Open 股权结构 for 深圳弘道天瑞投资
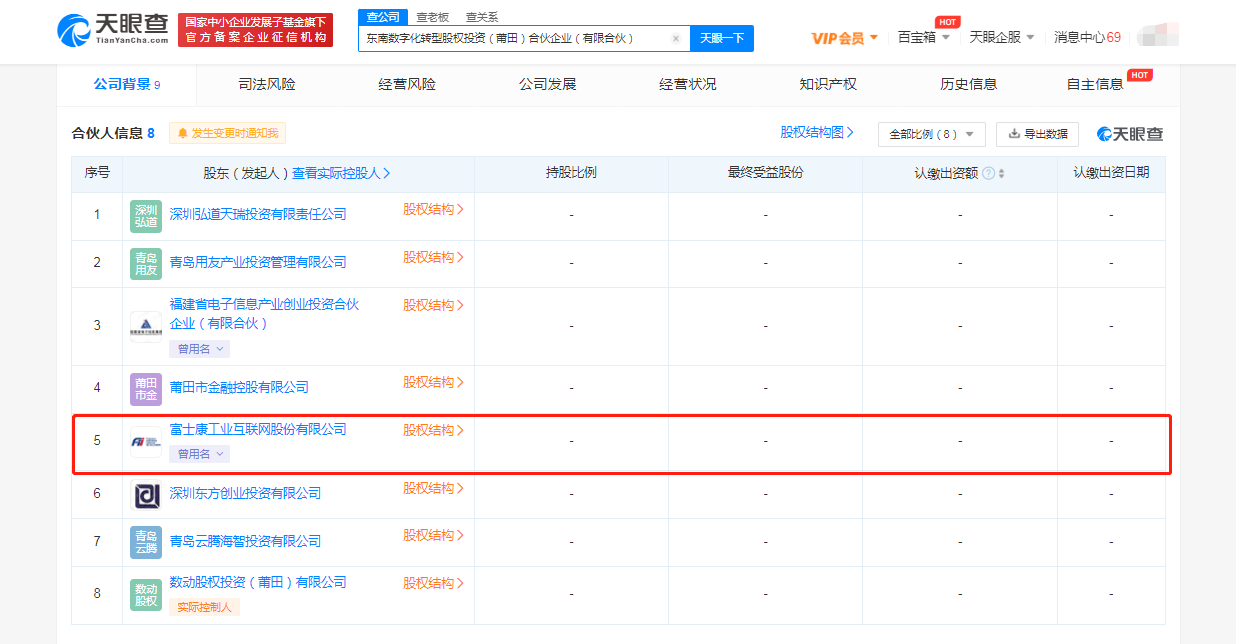Screen dimensions: 1236x644 434,210
